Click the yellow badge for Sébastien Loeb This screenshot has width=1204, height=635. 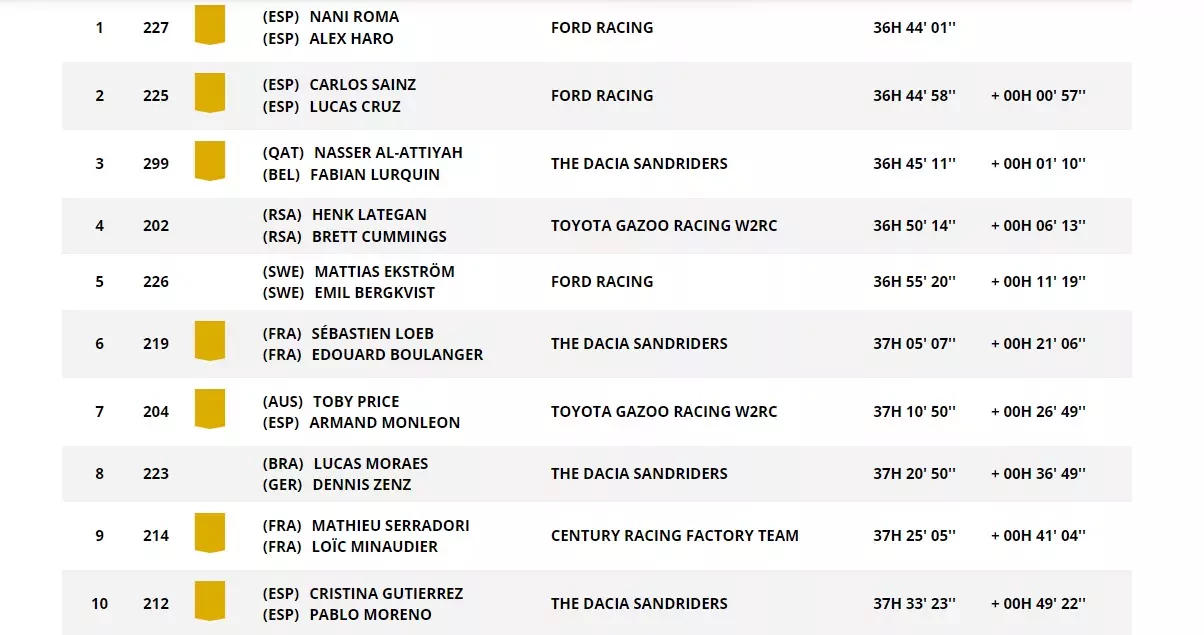(x=209, y=341)
